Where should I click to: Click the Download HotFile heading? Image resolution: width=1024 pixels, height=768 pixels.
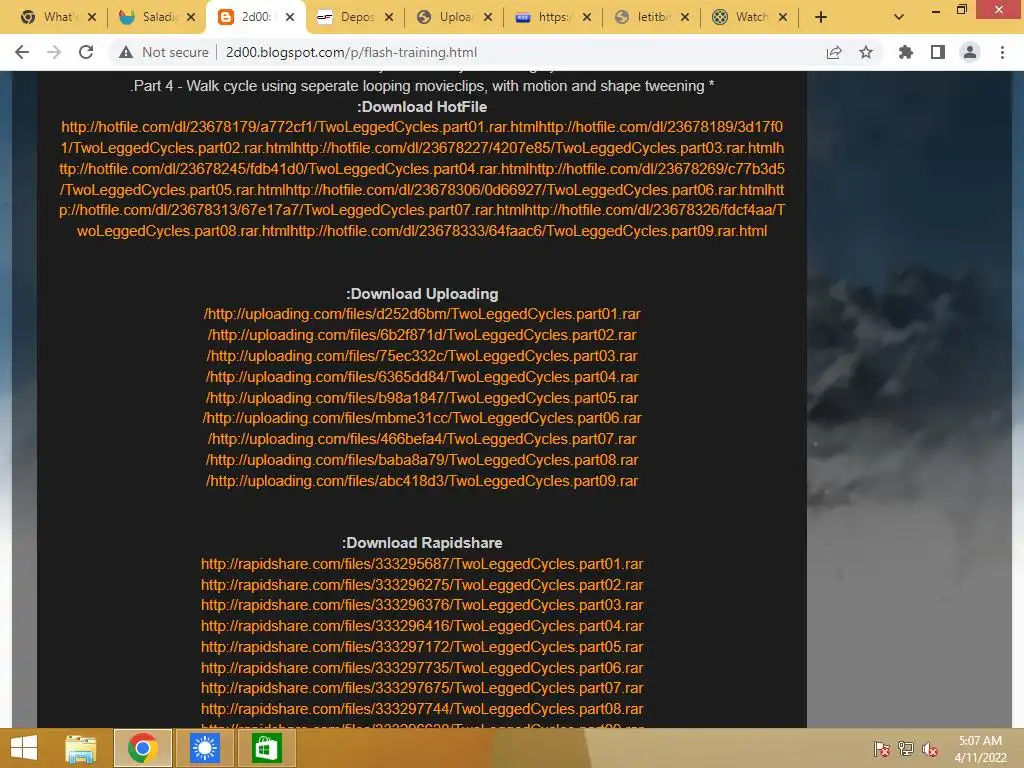[422, 106]
